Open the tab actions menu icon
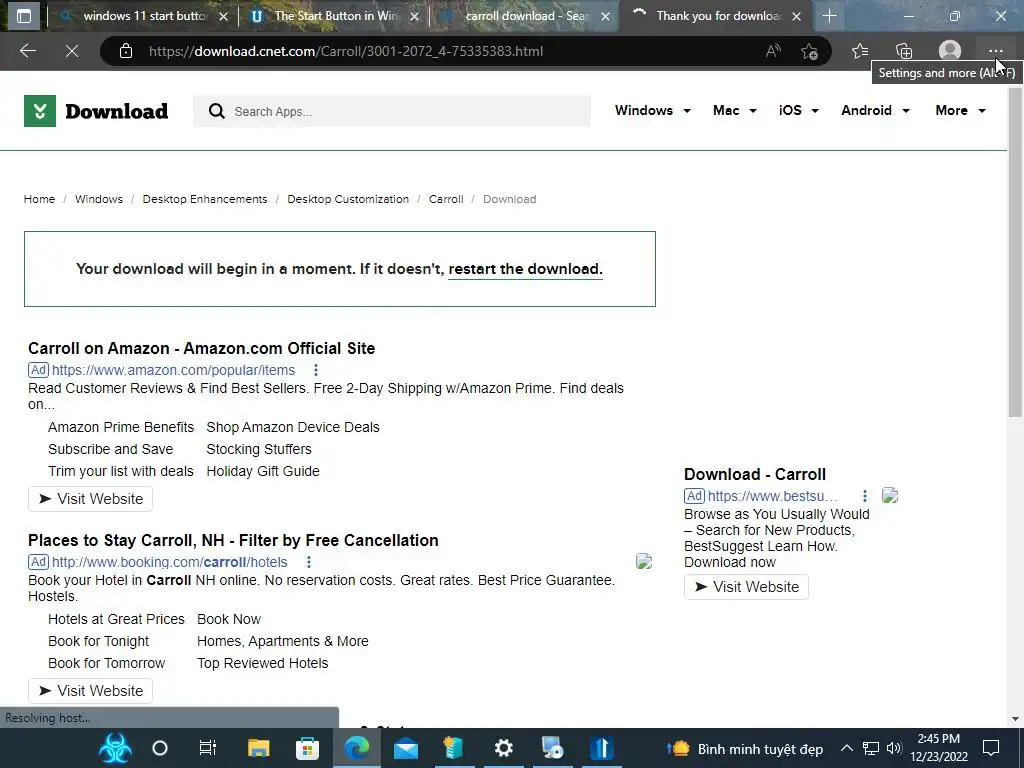This screenshot has height=768, width=1024. click(24, 16)
